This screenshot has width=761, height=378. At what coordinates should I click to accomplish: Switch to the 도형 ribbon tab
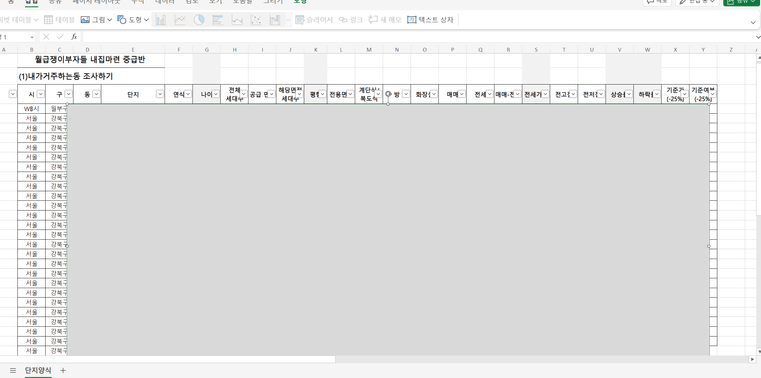tap(300, 2)
